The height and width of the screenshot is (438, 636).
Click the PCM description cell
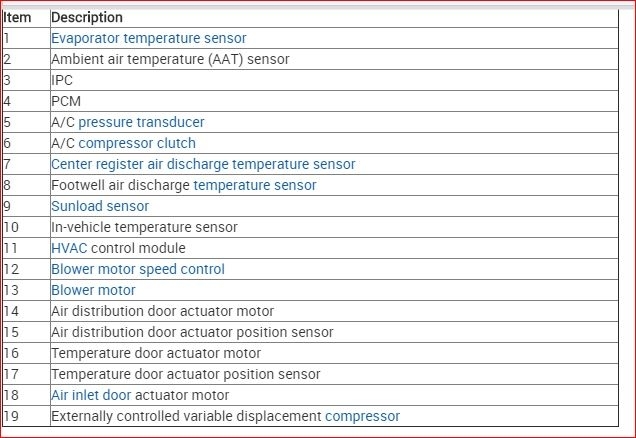coord(65,101)
